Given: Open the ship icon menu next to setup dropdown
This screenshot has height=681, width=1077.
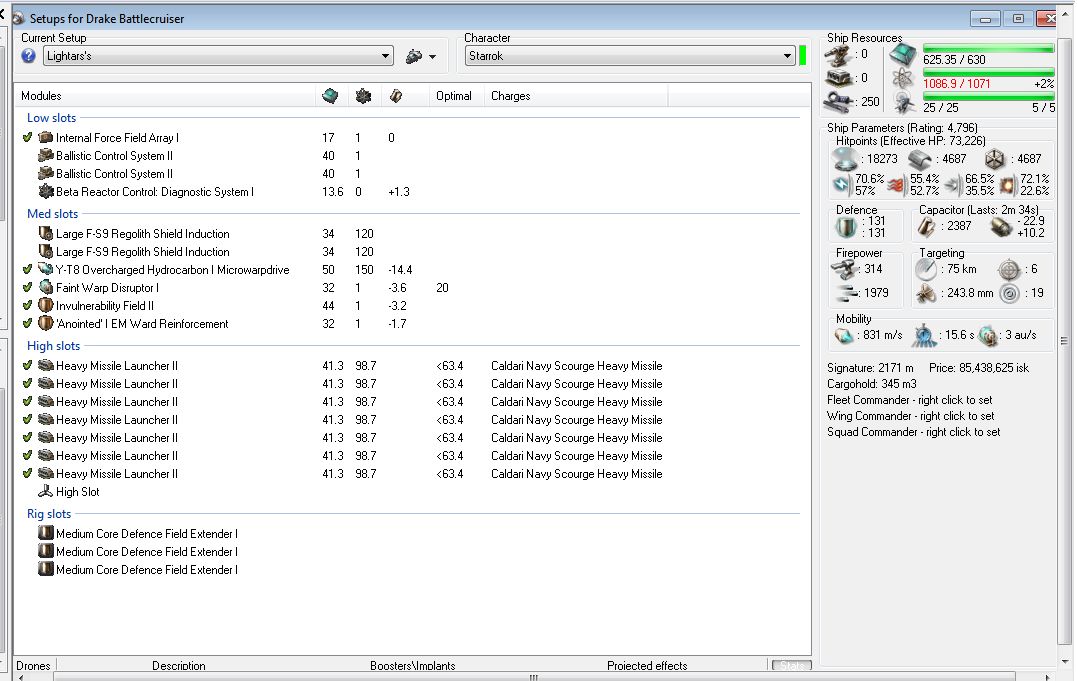Looking at the screenshot, I should (413, 56).
